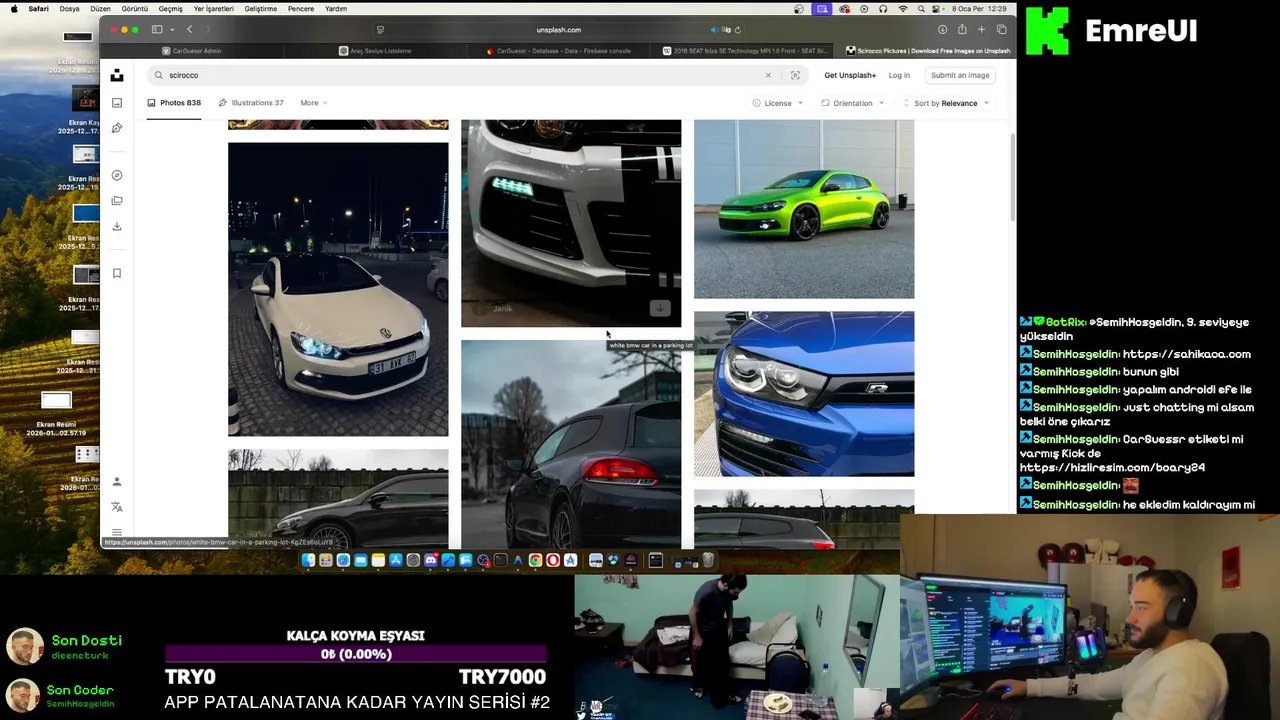This screenshot has width=1280, height=720.
Task: Open Terminal from the Dock
Action: click(500, 560)
